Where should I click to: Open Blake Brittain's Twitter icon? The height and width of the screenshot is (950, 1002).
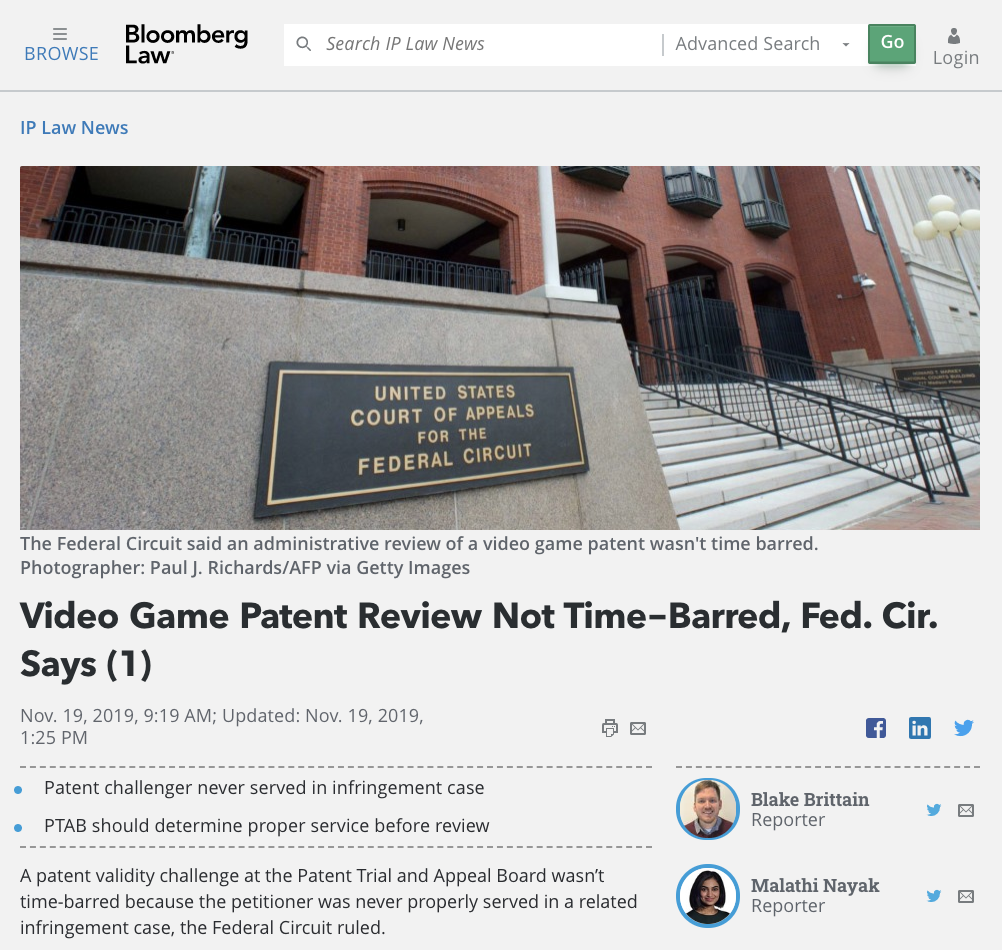(x=934, y=810)
